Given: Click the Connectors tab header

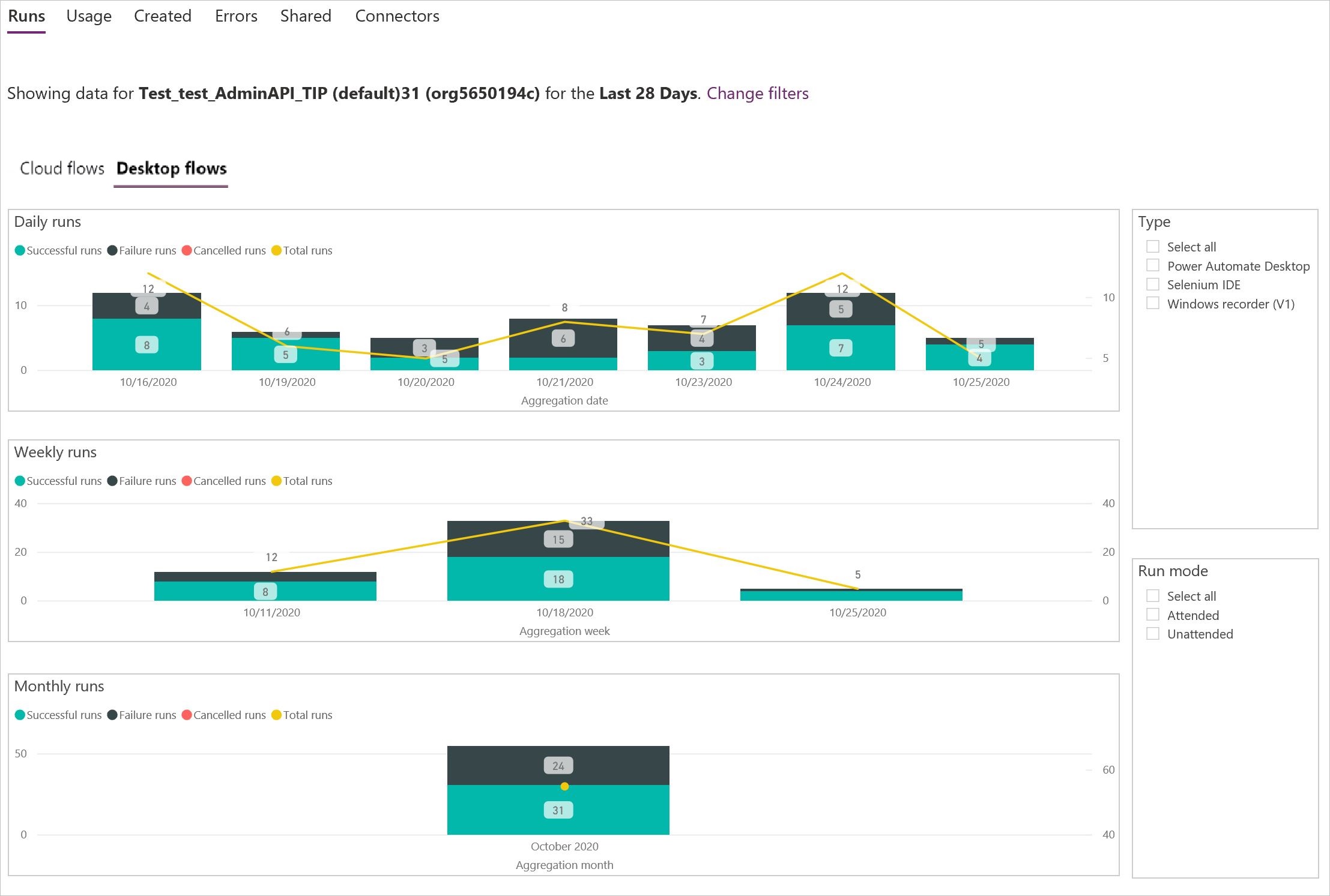Looking at the screenshot, I should 396,16.
